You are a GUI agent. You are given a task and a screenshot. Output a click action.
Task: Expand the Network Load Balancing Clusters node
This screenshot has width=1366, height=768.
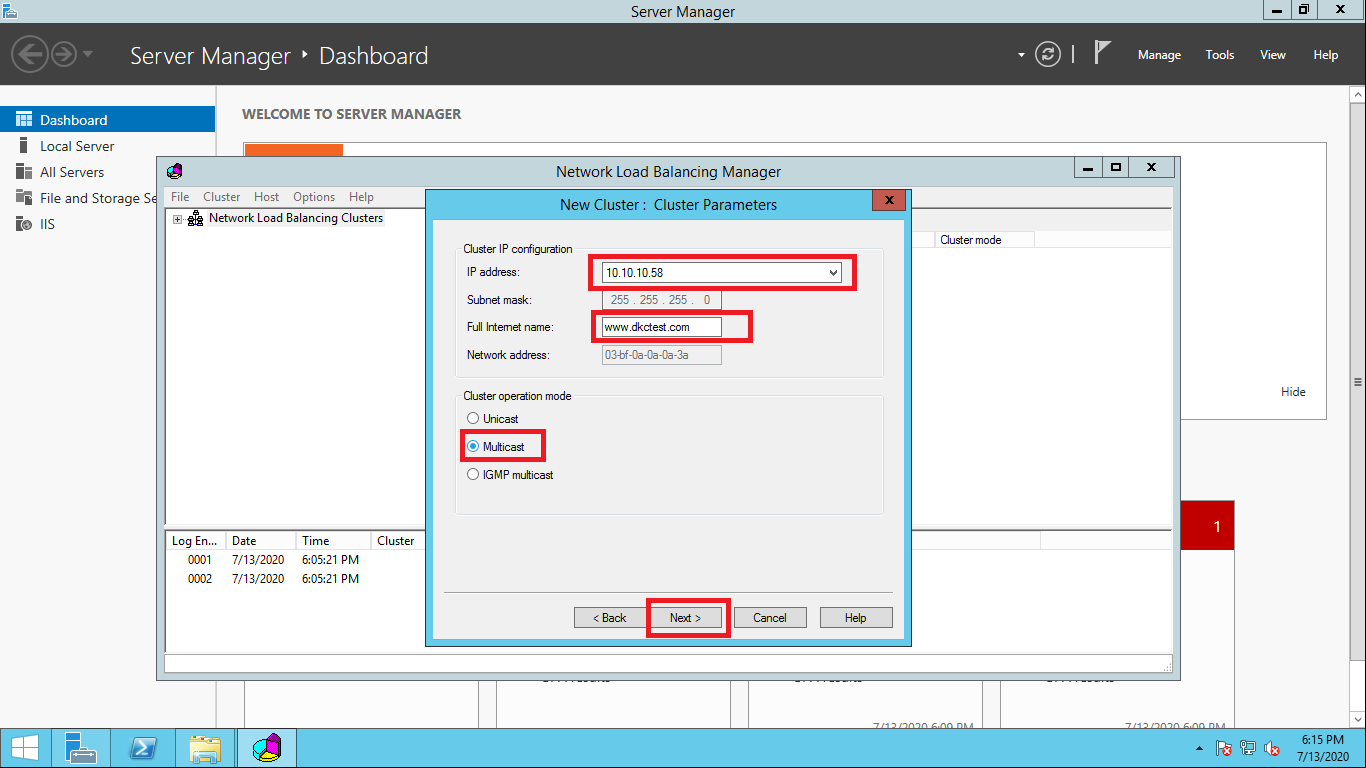point(178,219)
